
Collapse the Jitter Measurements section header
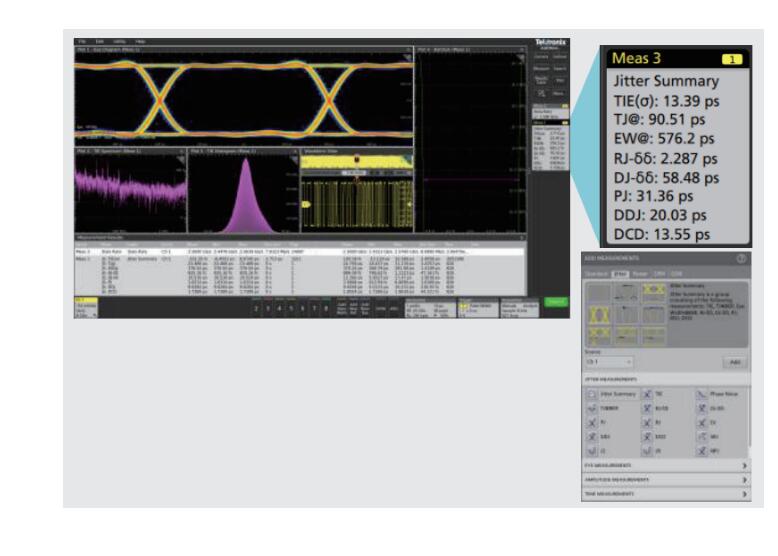click(666, 379)
